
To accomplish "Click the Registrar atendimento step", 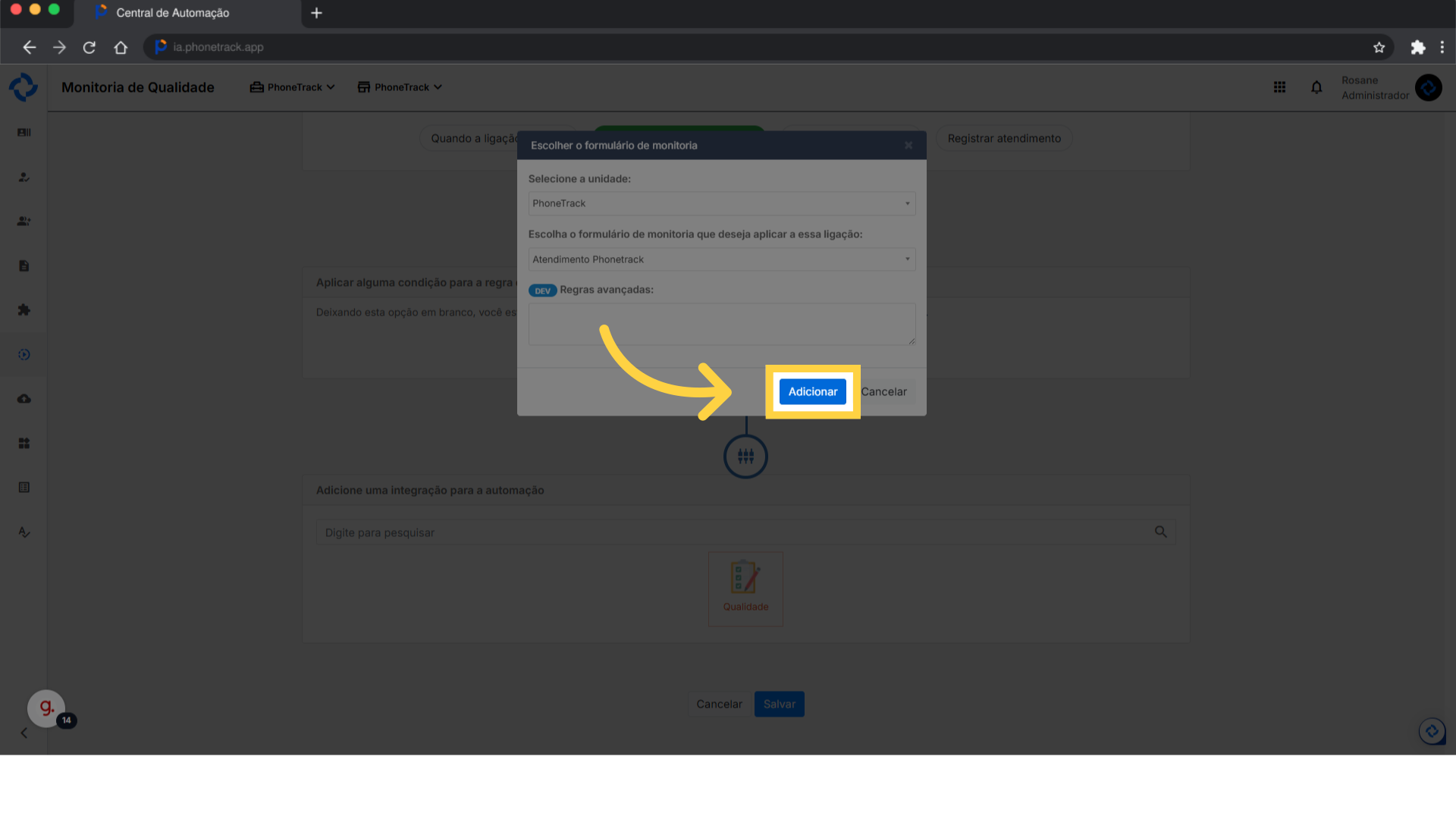I will coord(1003,138).
